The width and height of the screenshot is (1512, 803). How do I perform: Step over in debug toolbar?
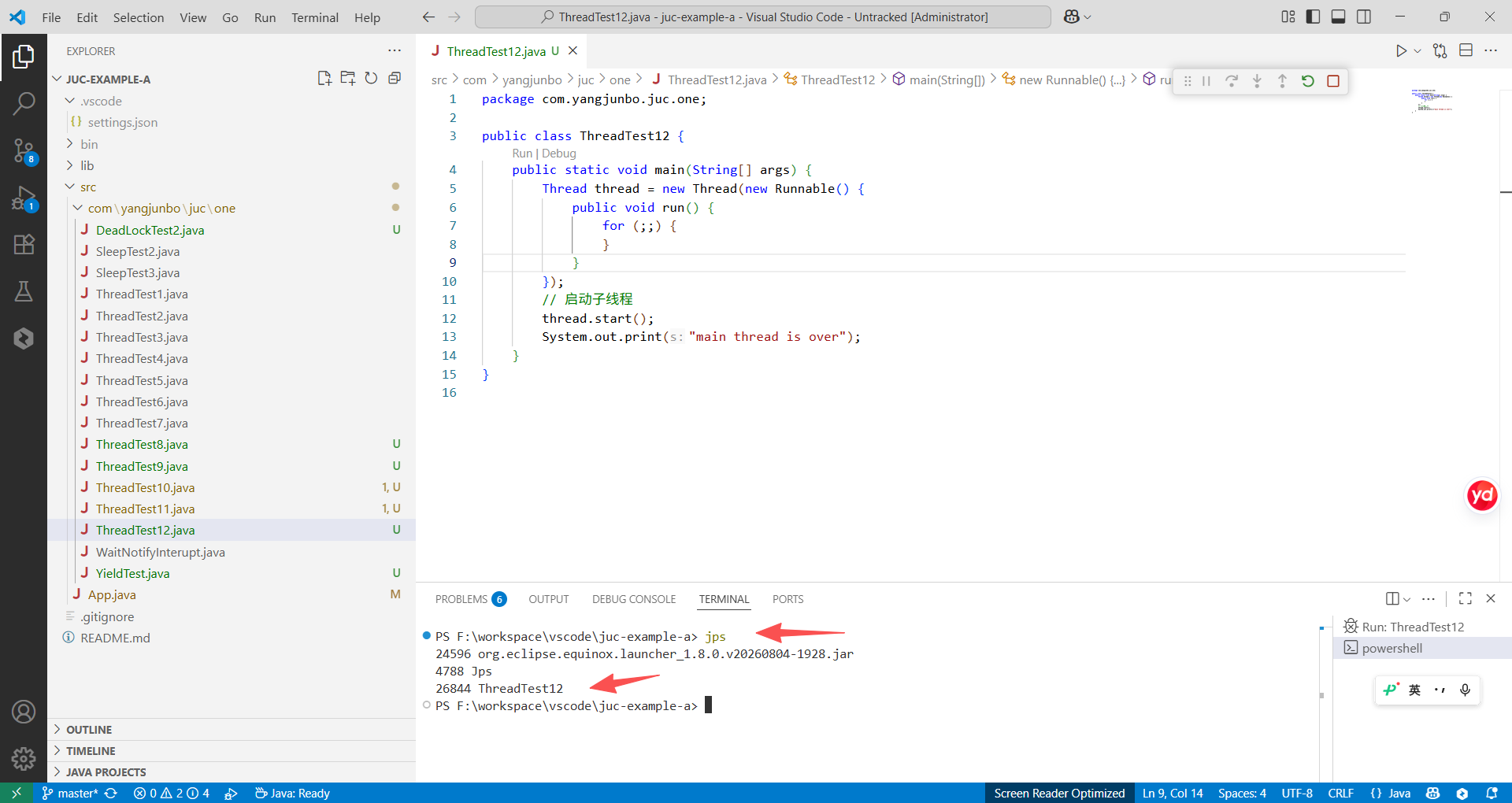pyautogui.click(x=1232, y=81)
